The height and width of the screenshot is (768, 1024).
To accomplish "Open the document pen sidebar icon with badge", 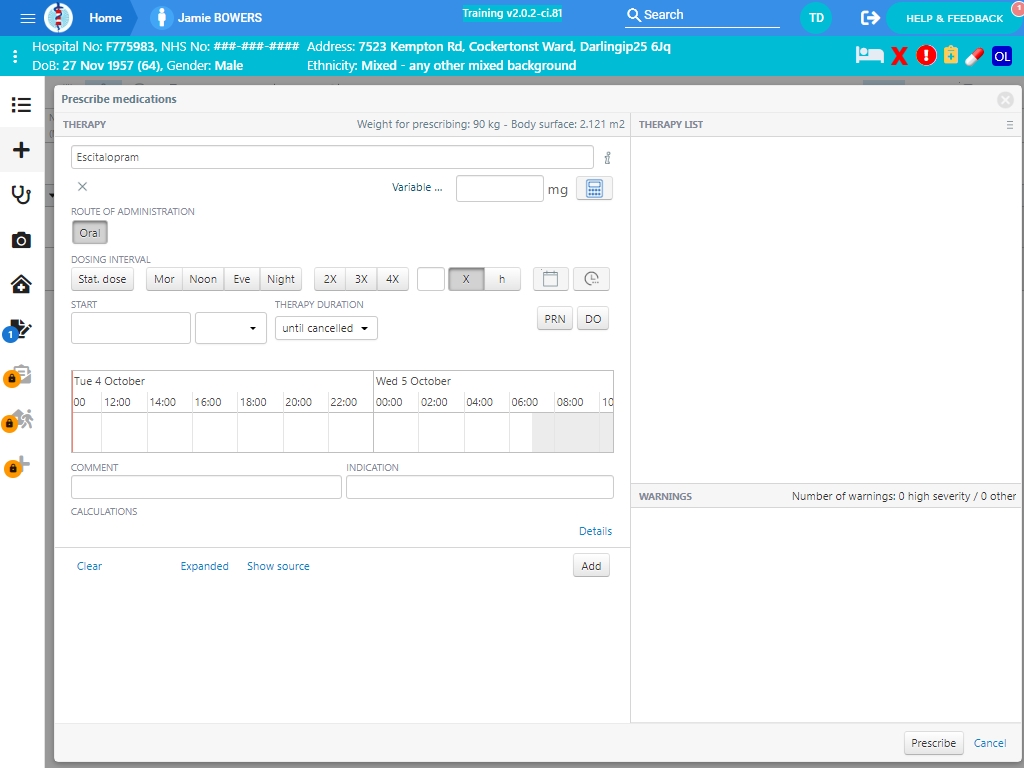I will pos(18,330).
